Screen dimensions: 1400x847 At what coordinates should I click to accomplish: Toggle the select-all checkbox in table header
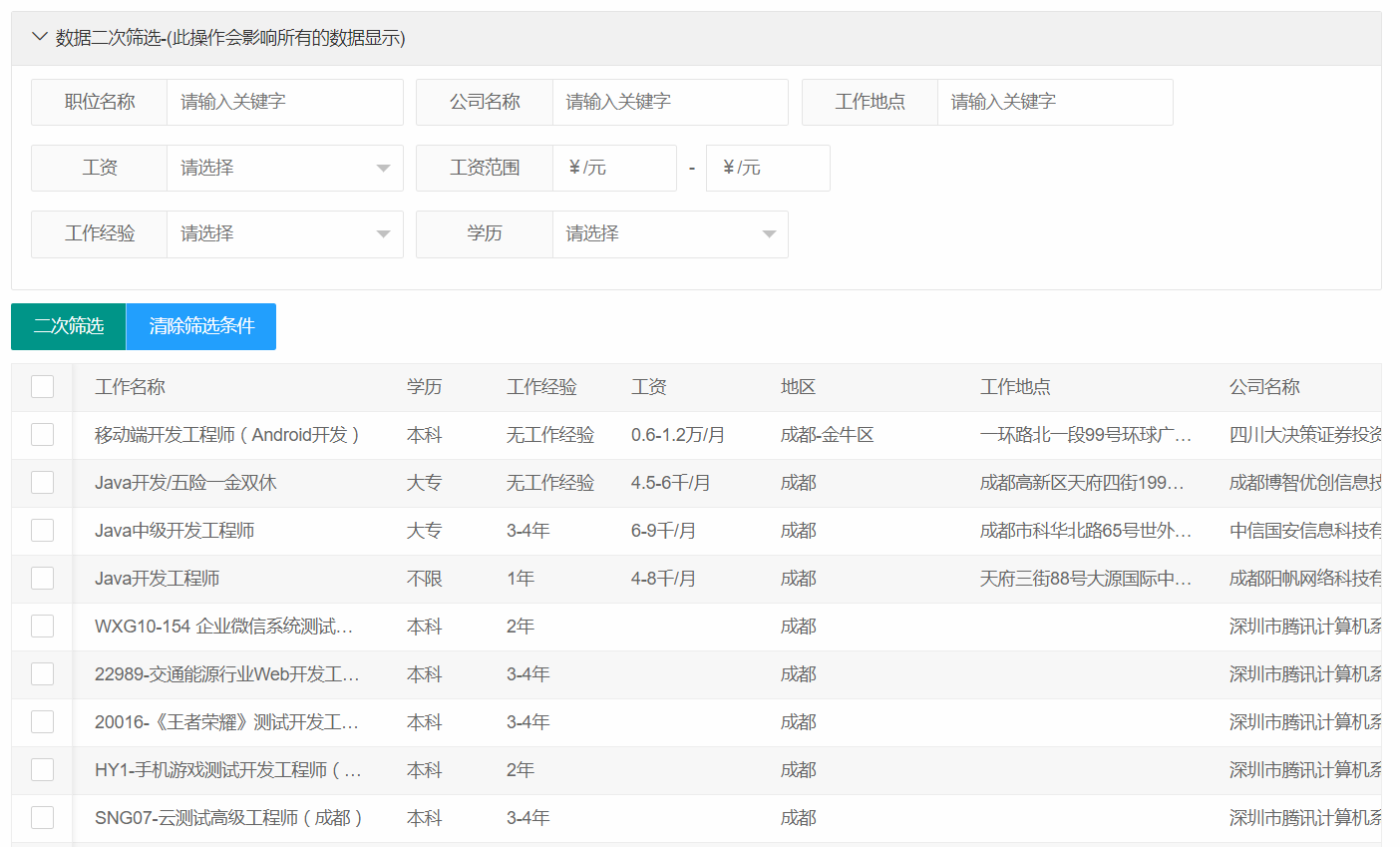42,386
